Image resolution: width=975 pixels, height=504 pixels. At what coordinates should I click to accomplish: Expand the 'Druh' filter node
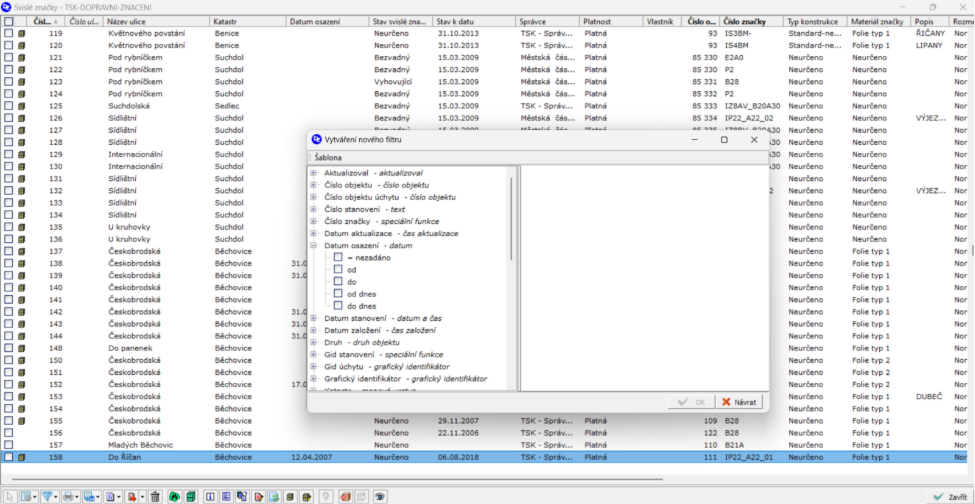click(314, 342)
